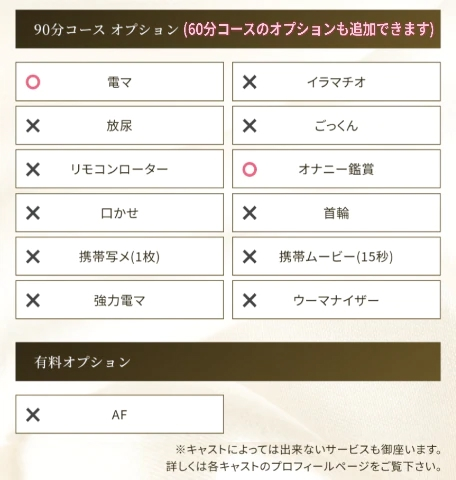This screenshot has height=480, width=456.
Task: Click the 有料オプション section header
Action: [82, 362]
